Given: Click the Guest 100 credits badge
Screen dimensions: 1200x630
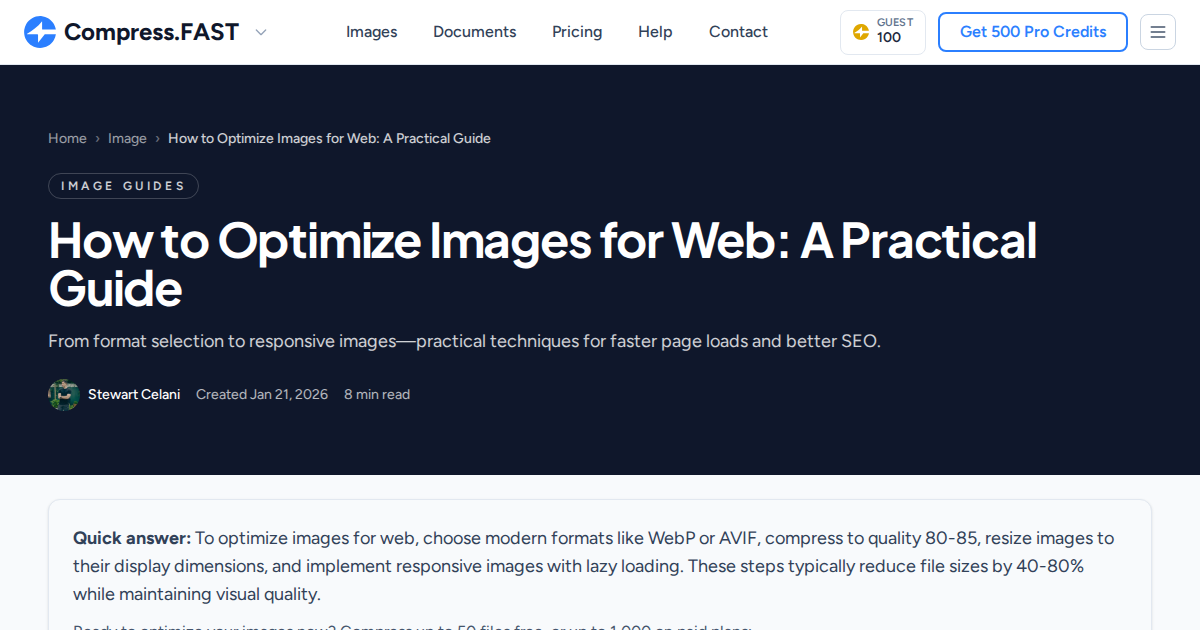Looking at the screenshot, I should 883,32.
